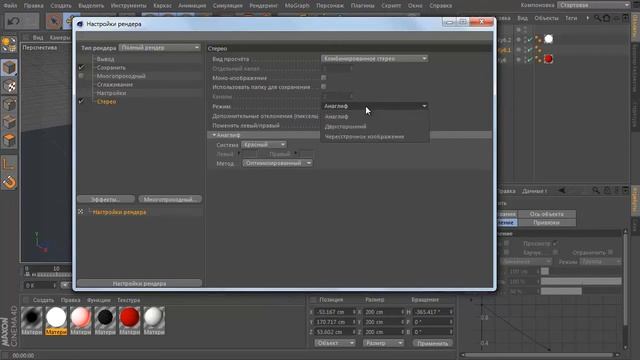Adjust the 100 cm slider in attributes panel
The height and width of the screenshot is (360, 640).
coord(581,271)
